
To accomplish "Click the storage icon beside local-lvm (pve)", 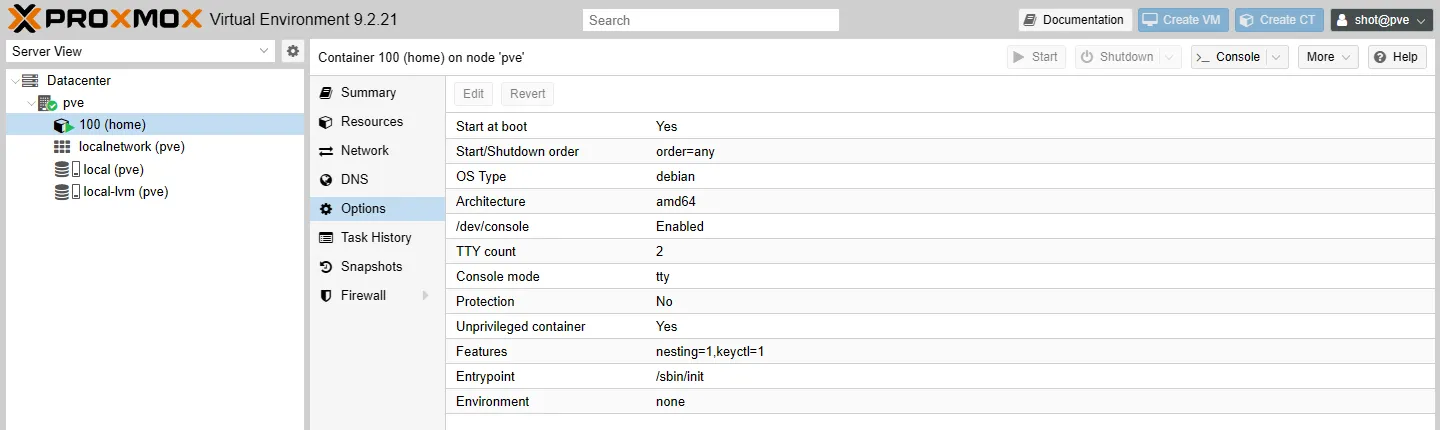I will (68, 191).
